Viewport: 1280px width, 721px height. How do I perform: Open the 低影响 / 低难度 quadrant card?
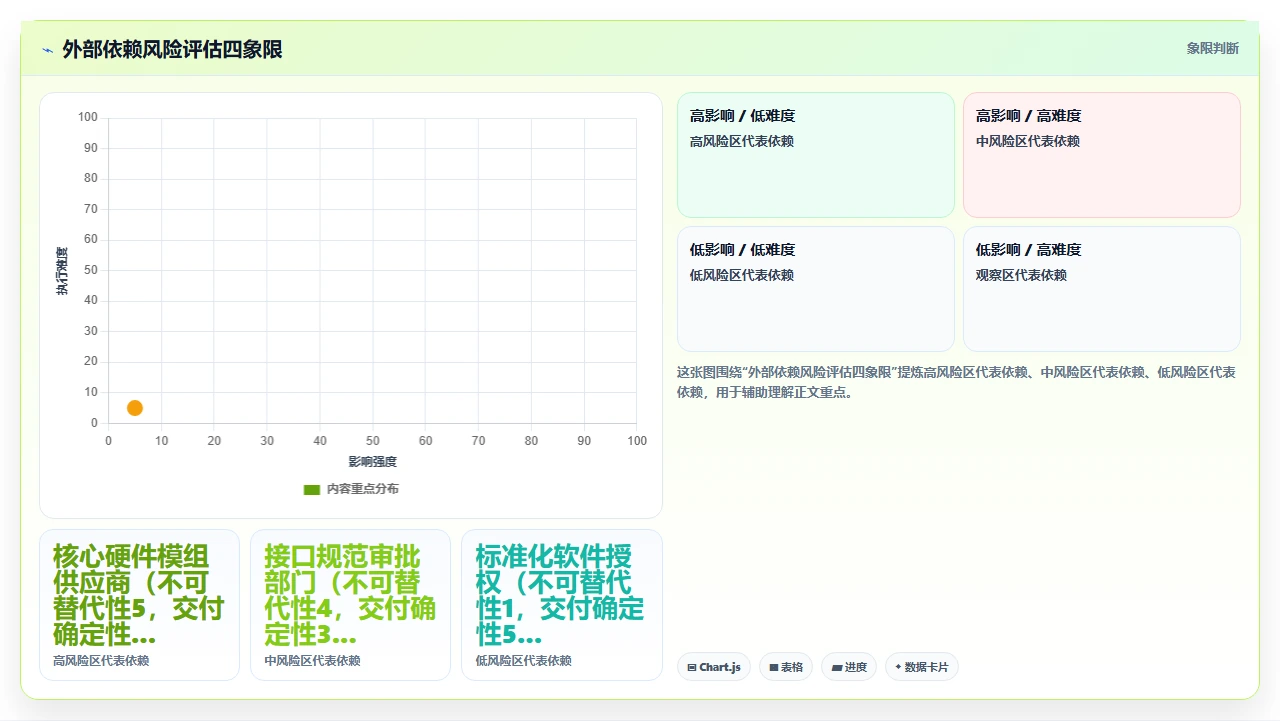(816, 289)
